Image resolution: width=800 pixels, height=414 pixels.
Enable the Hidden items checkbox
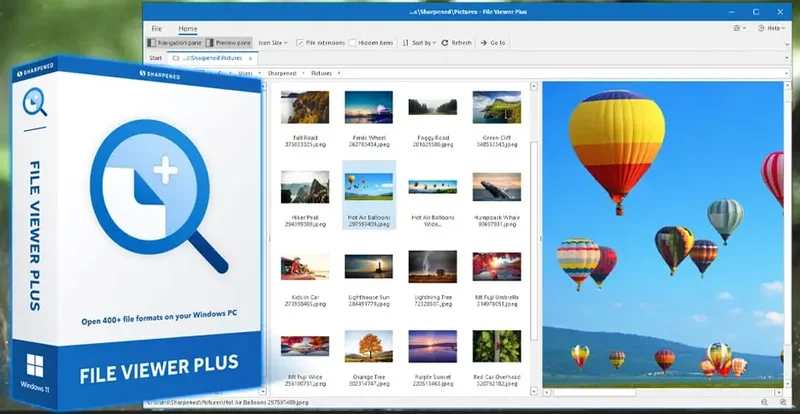click(x=353, y=43)
